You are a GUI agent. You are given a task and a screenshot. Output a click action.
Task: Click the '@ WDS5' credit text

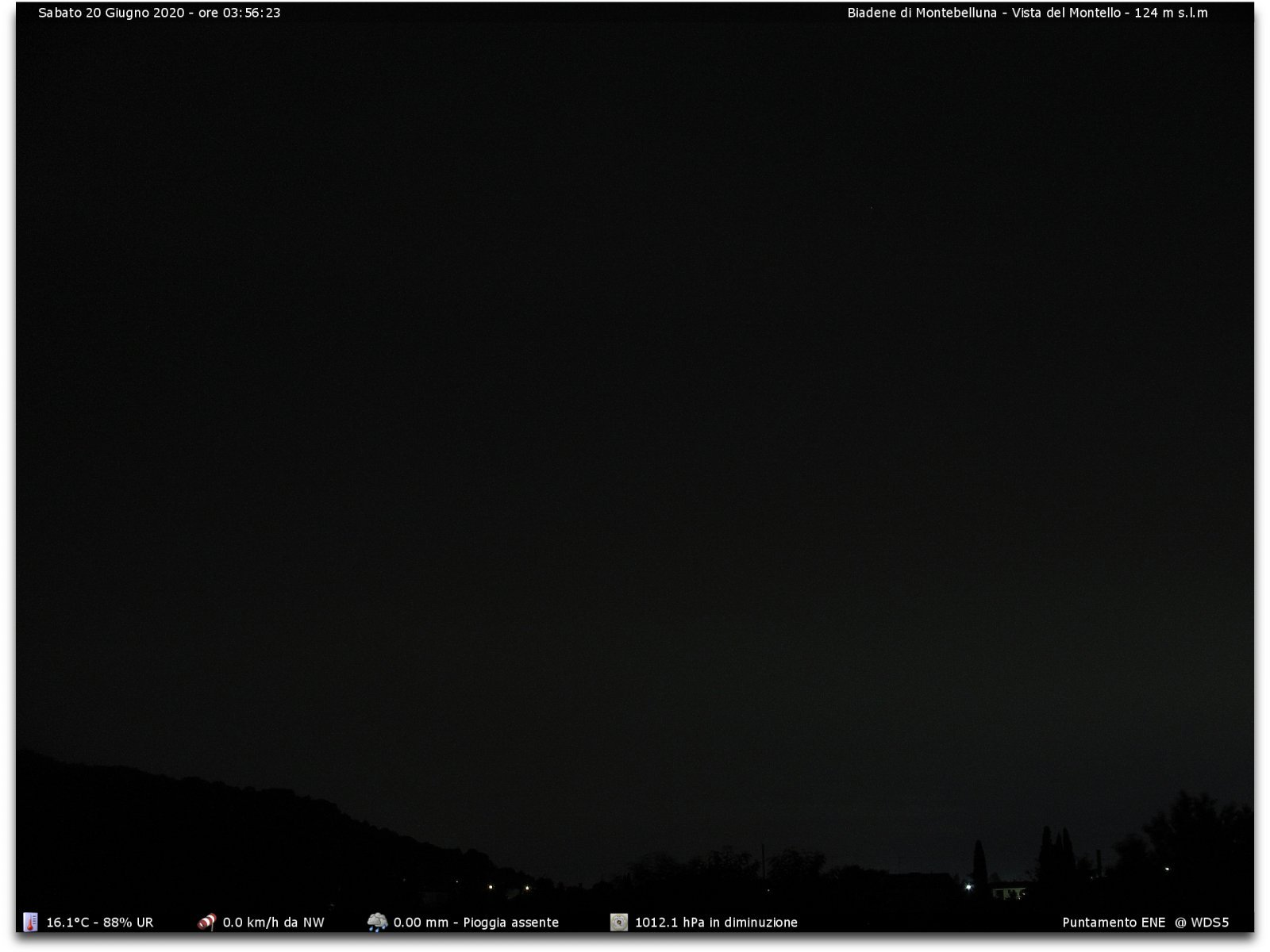click(1202, 923)
